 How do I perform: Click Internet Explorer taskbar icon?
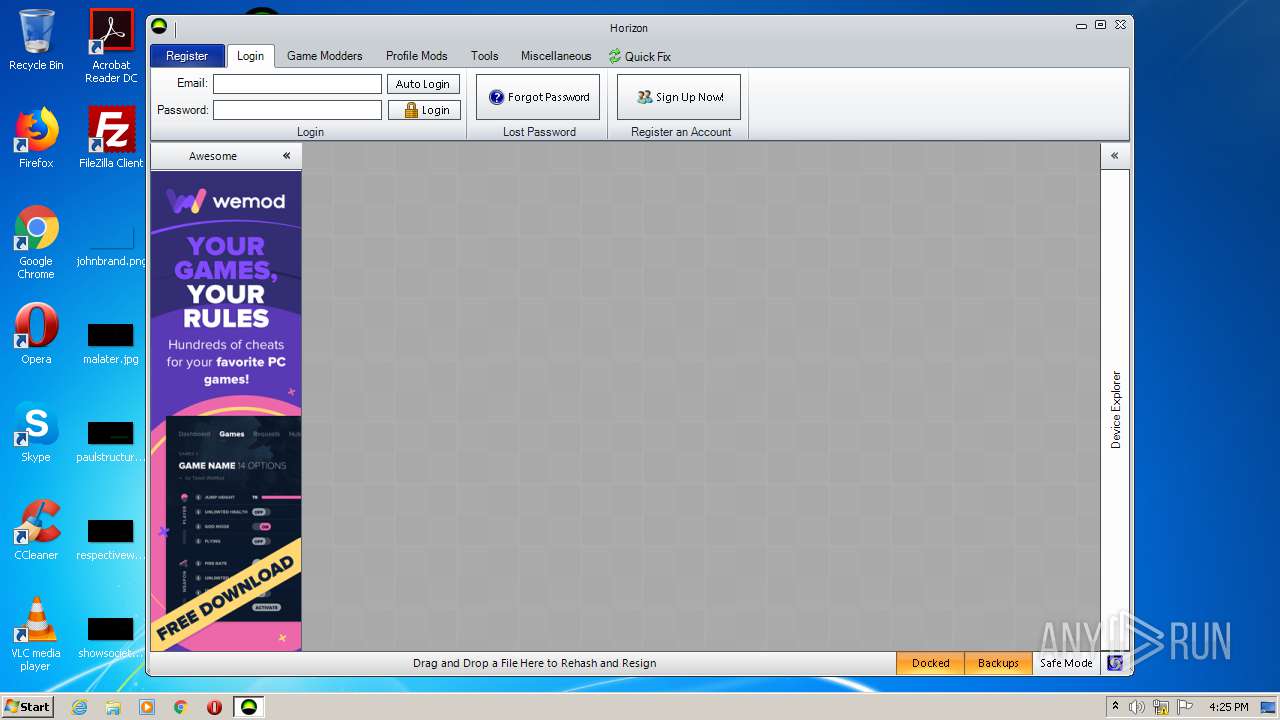tap(79, 707)
